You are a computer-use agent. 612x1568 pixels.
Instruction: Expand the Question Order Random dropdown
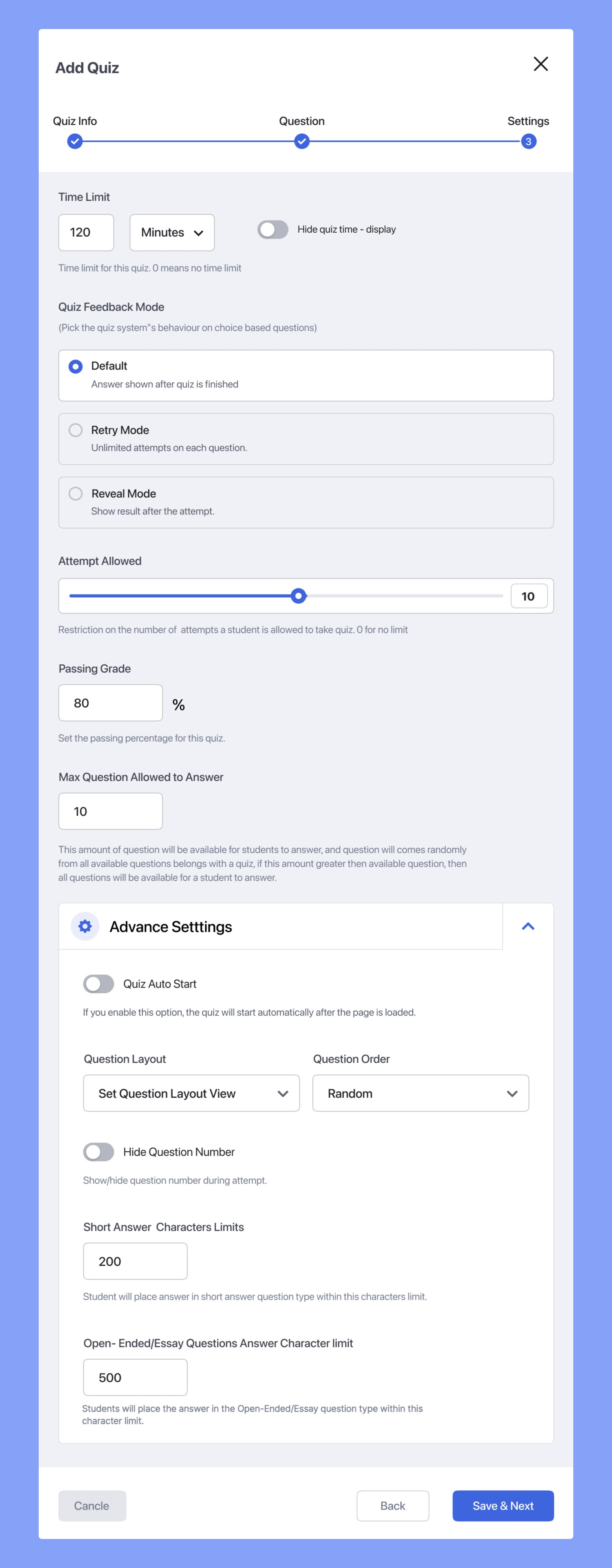(420, 1093)
